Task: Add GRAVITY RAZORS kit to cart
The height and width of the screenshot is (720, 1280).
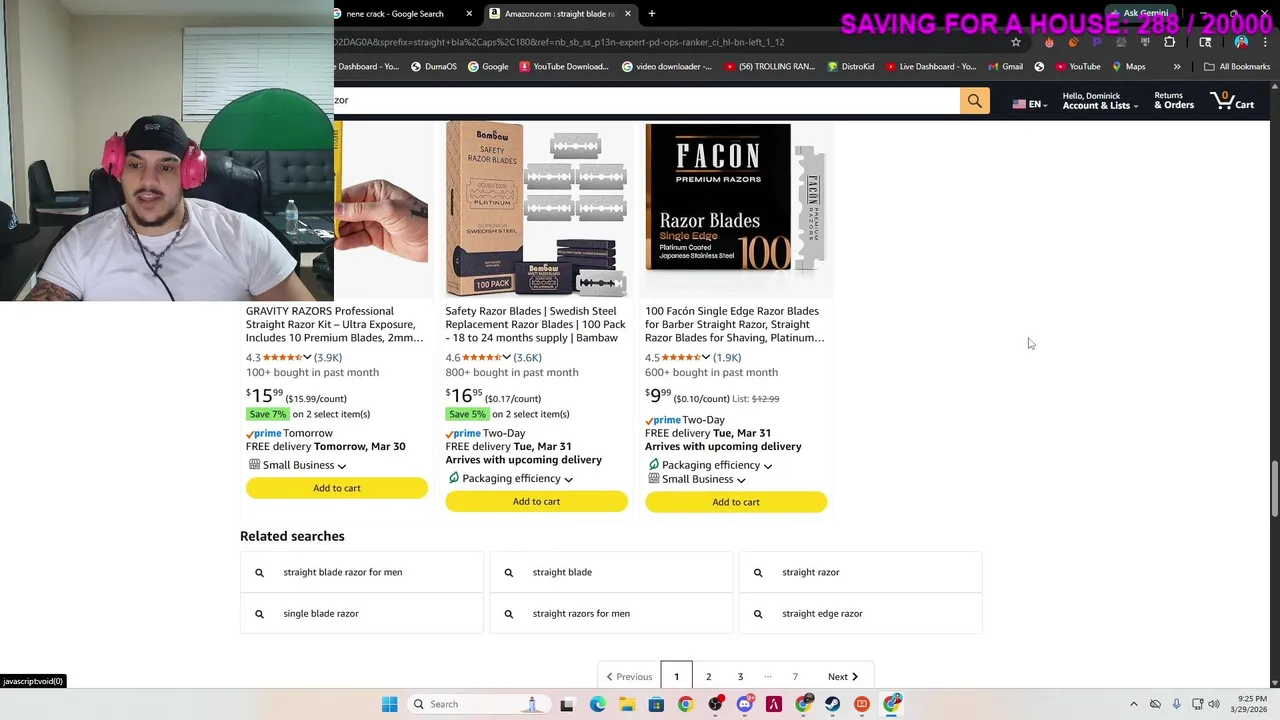Action: tap(337, 488)
